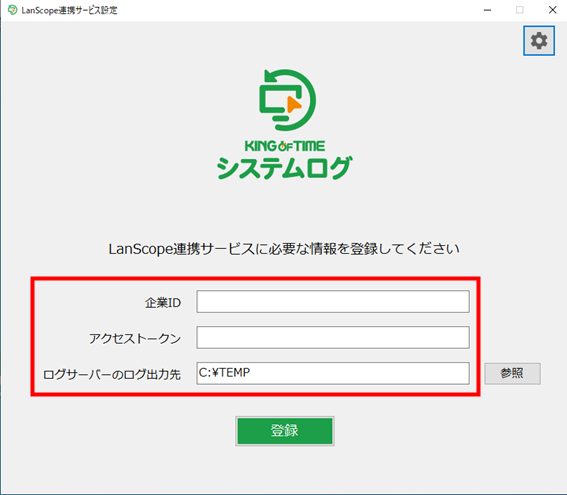Click the 企業ID label
567x495 pixels.
[x=163, y=303]
